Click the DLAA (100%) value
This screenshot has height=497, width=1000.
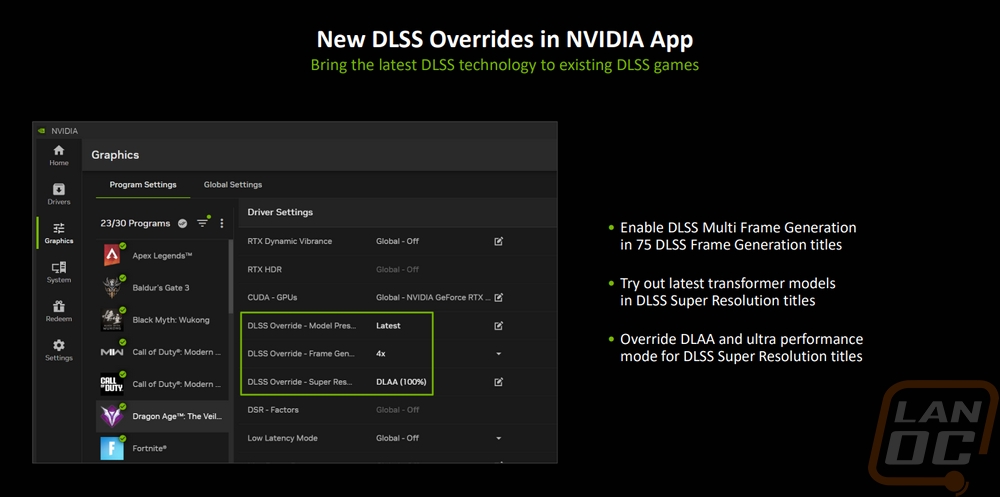tap(401, 382)
